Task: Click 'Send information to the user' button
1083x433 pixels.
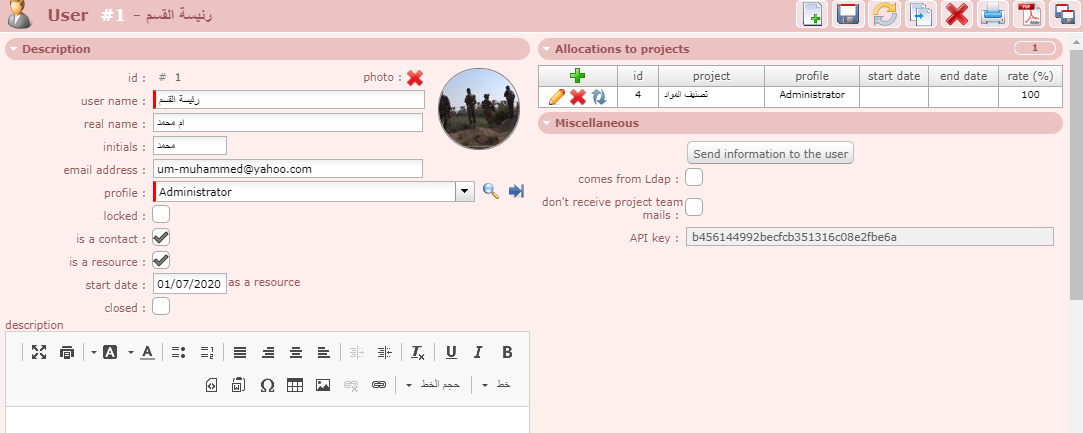Action: [770, 153]
